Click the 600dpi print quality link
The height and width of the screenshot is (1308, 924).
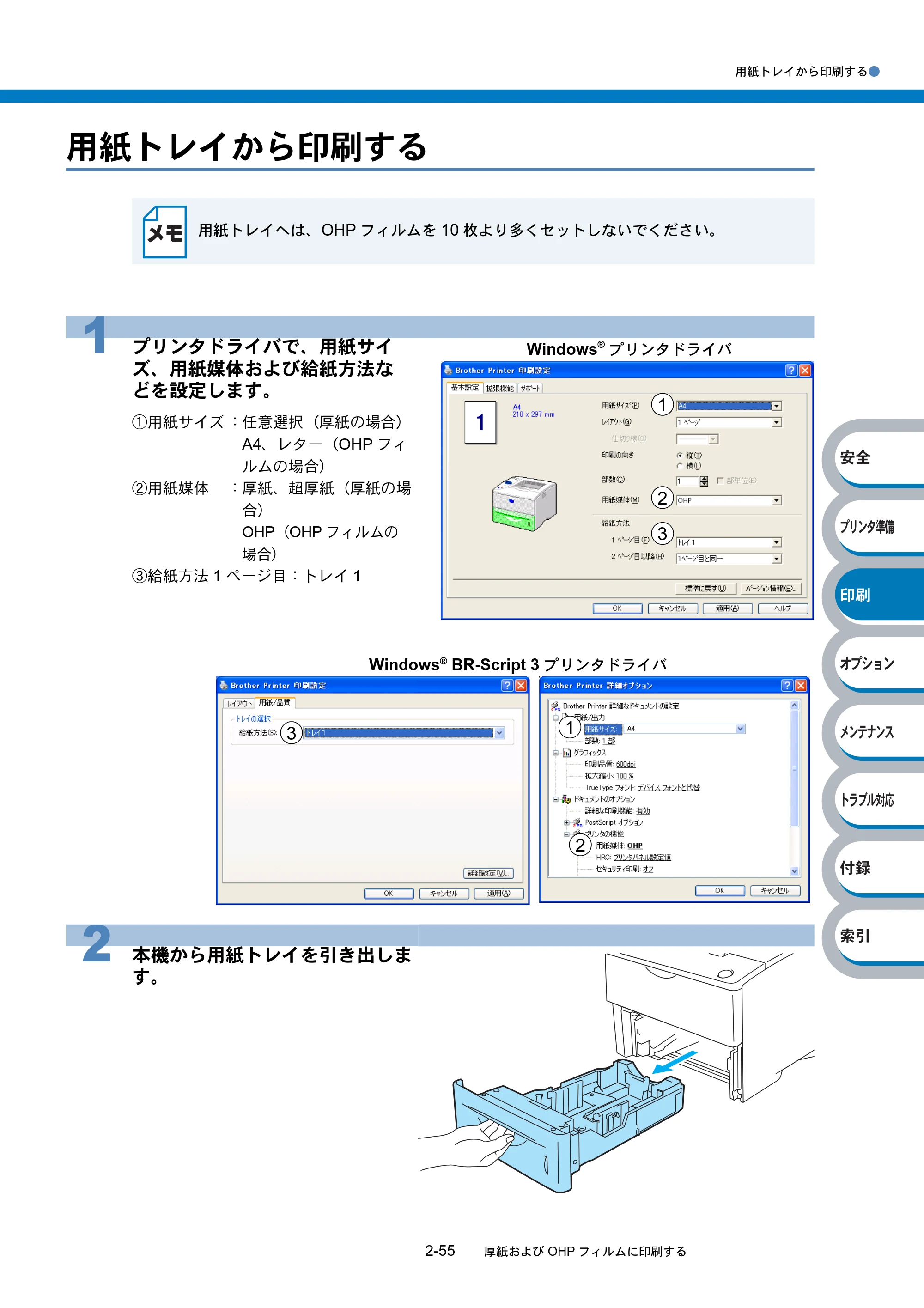tap(626, 765)
